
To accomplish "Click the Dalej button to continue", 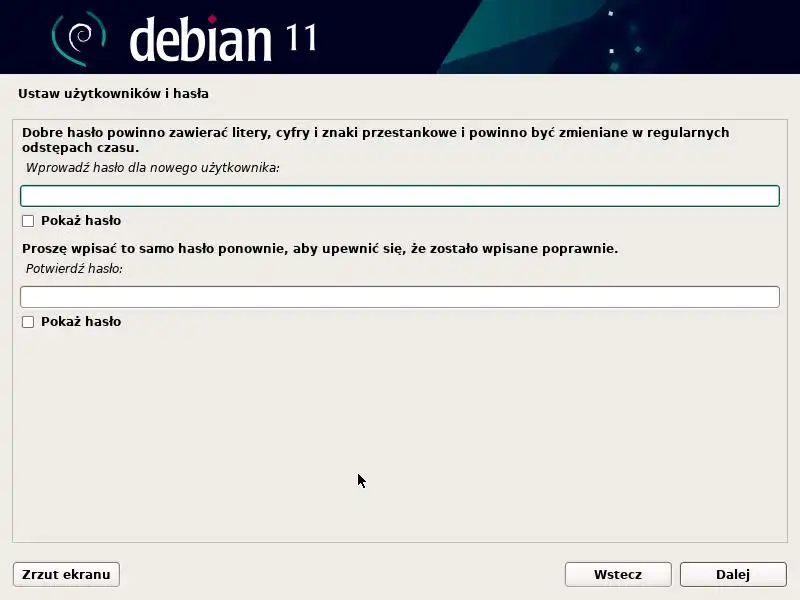I will tap(733, 574).
